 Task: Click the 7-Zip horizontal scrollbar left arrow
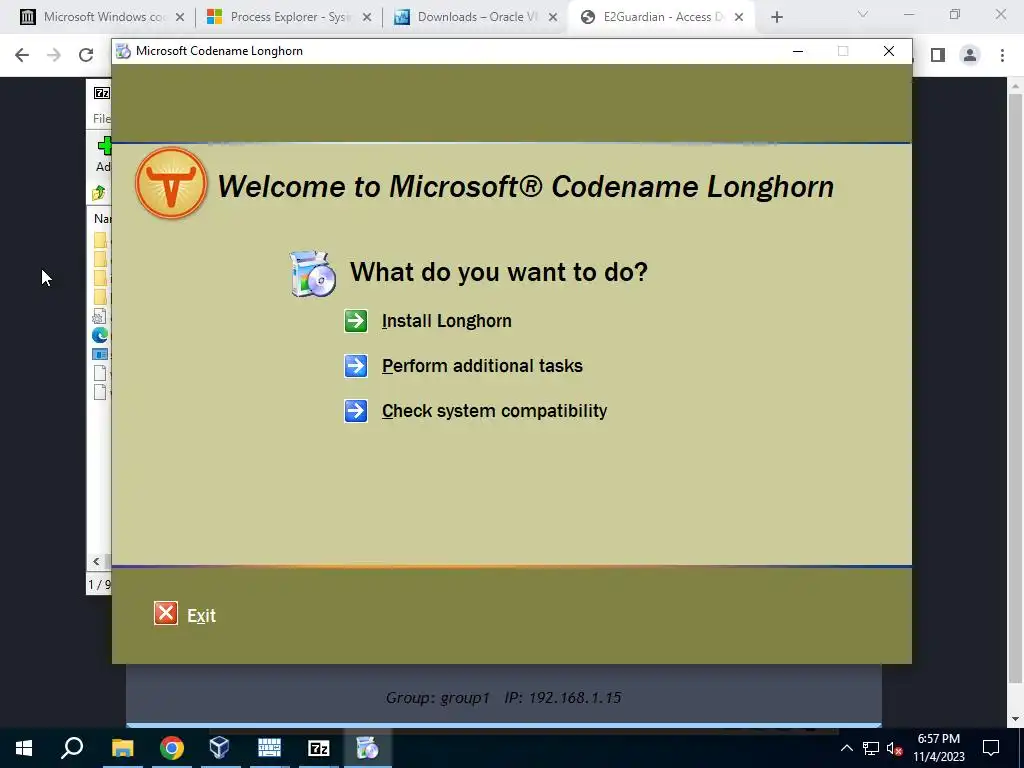[96, 561]
